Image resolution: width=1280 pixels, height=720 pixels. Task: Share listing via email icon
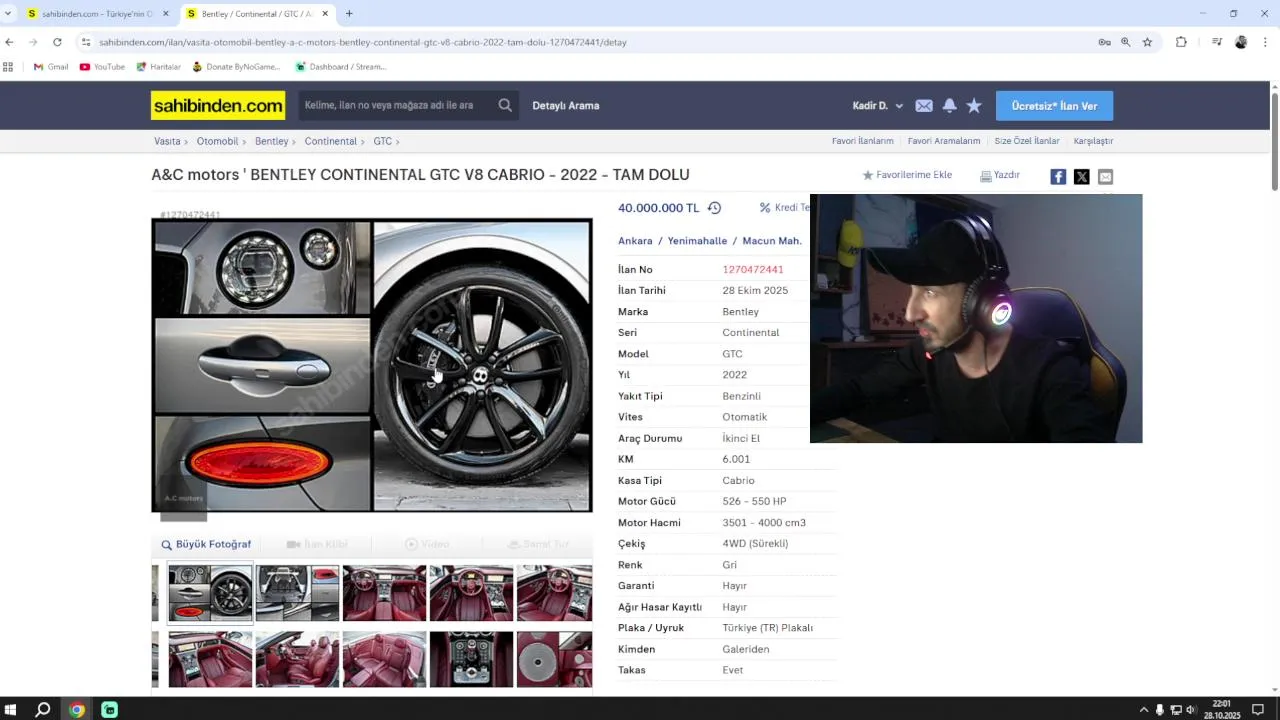pyautogui.click(x=1105, y=177)
